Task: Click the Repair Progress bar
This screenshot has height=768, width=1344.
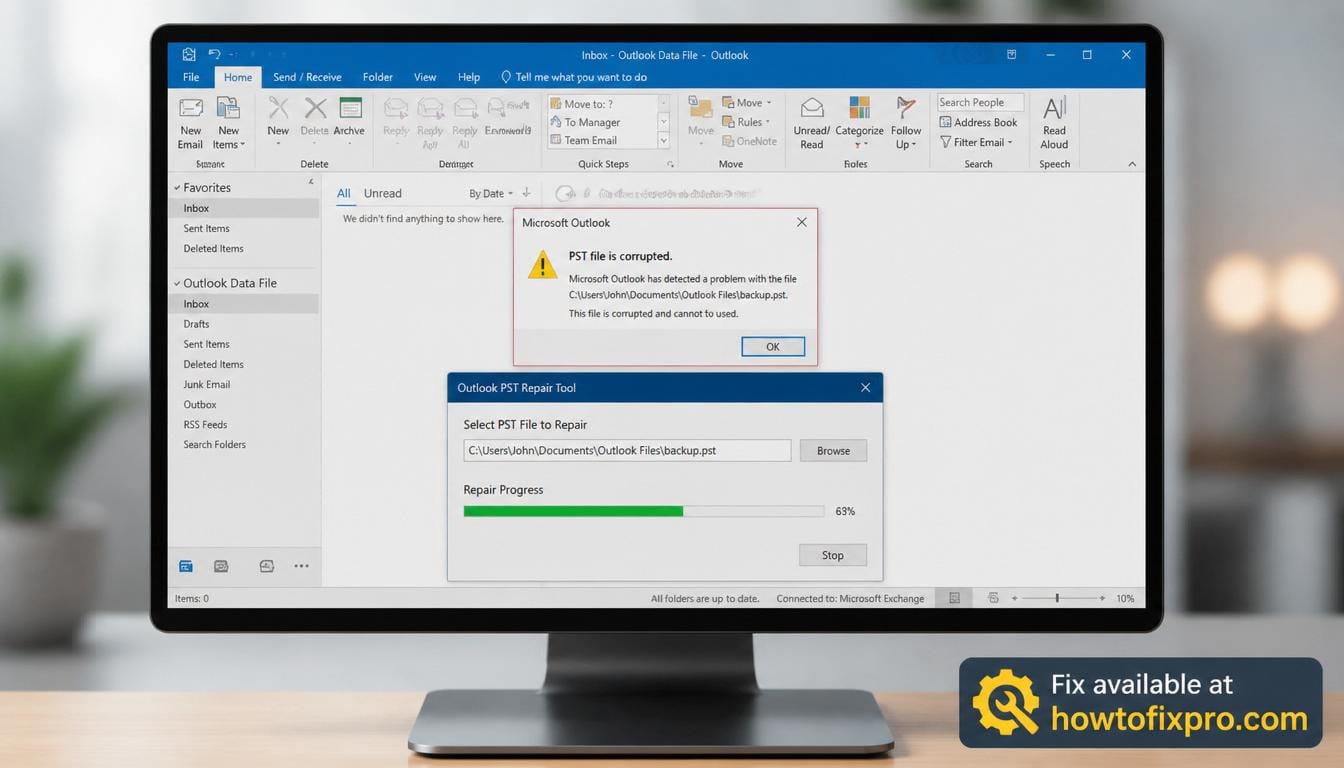Action: tap(644, 511)
